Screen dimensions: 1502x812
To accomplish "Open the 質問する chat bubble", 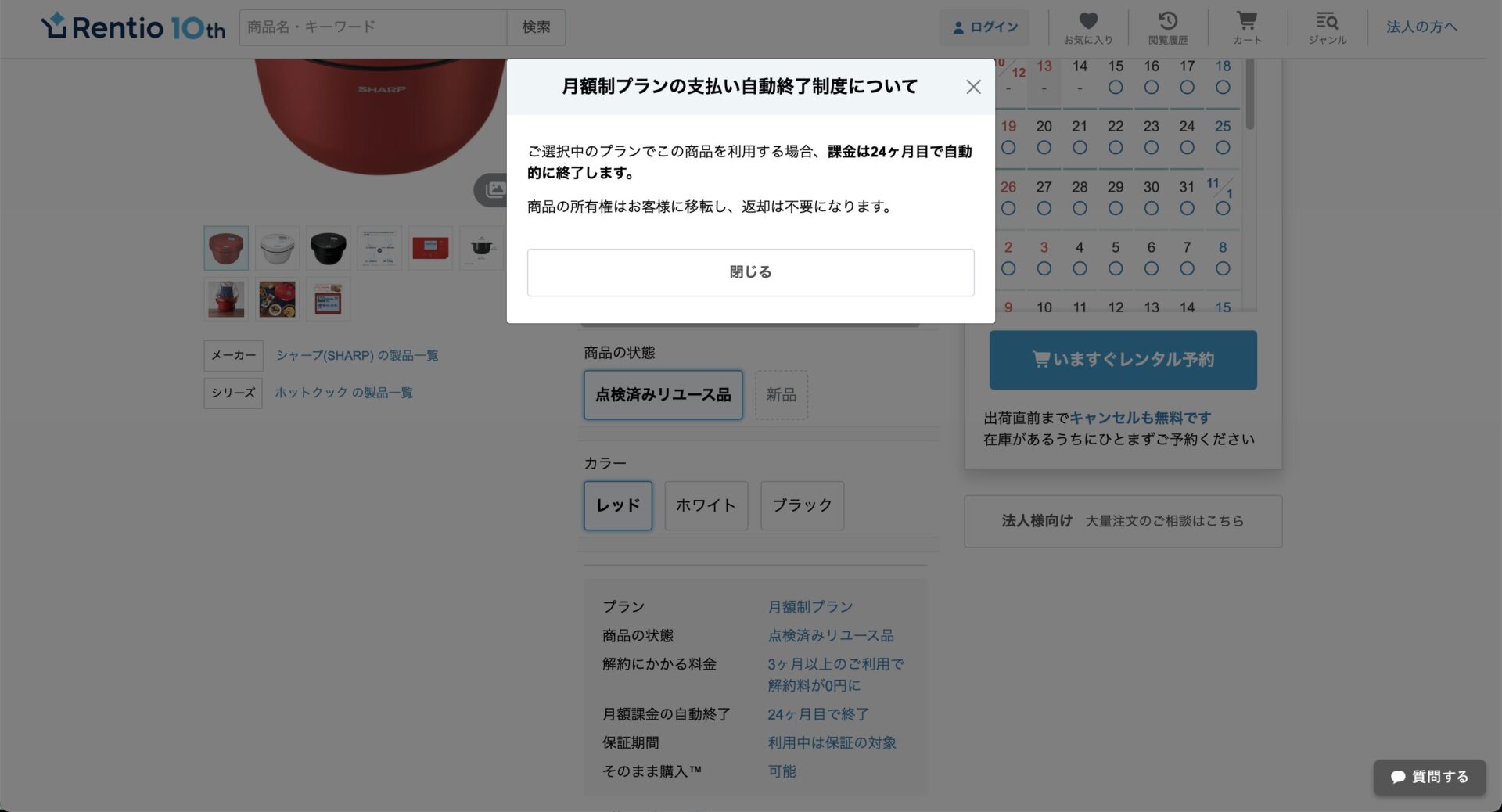I will coord(1429,777).
